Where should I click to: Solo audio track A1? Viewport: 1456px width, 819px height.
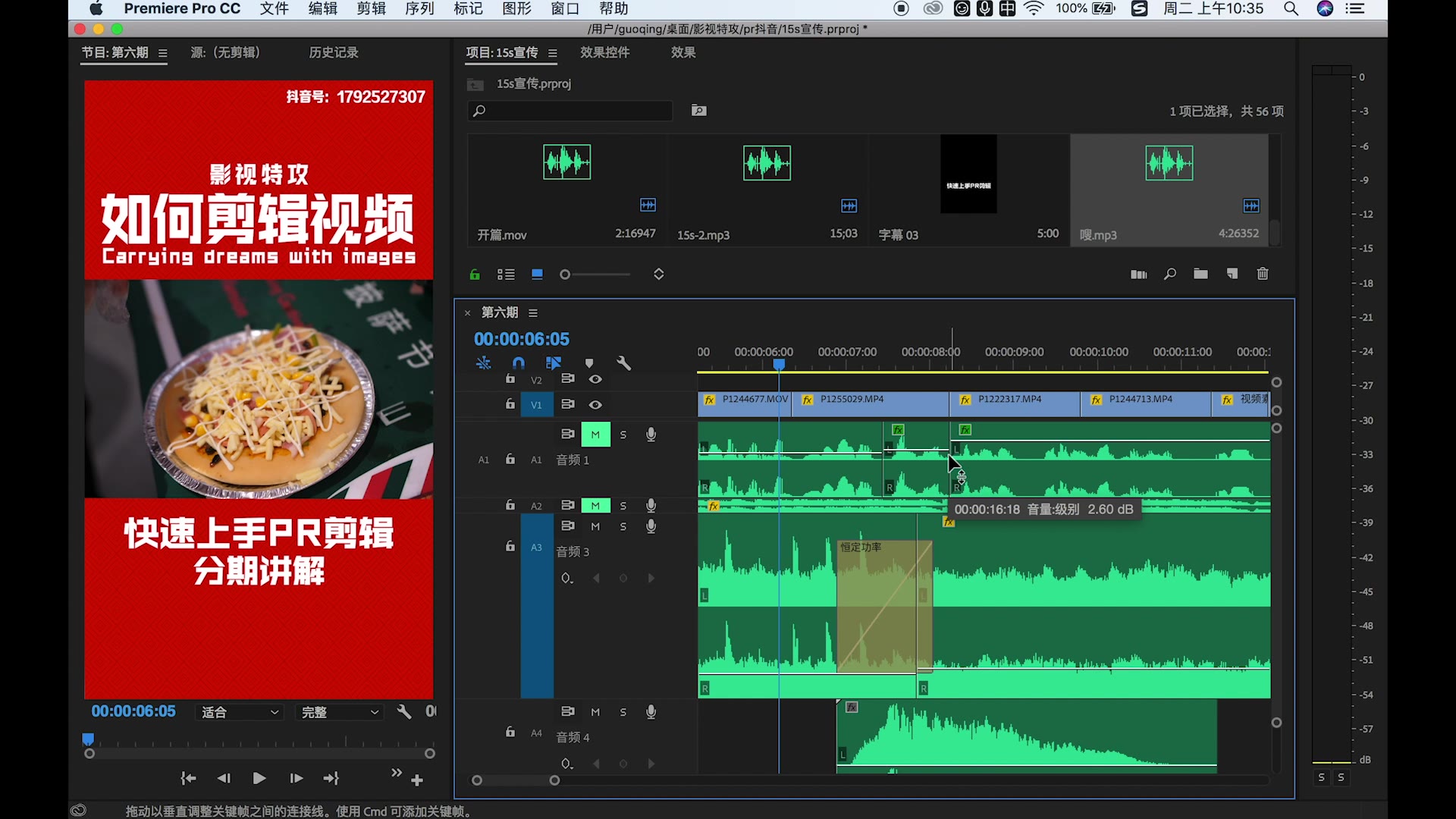click(623, 435)
